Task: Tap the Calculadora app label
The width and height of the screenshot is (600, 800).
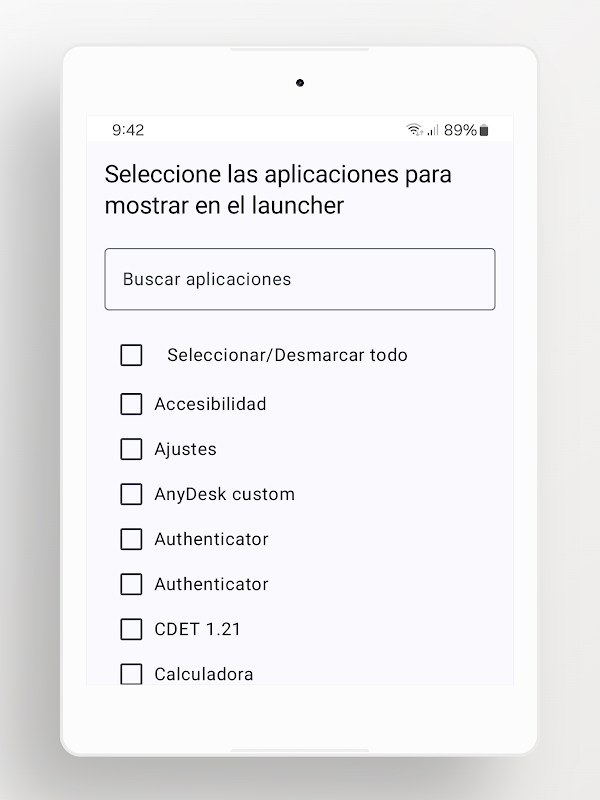Action: pos(203,673)
